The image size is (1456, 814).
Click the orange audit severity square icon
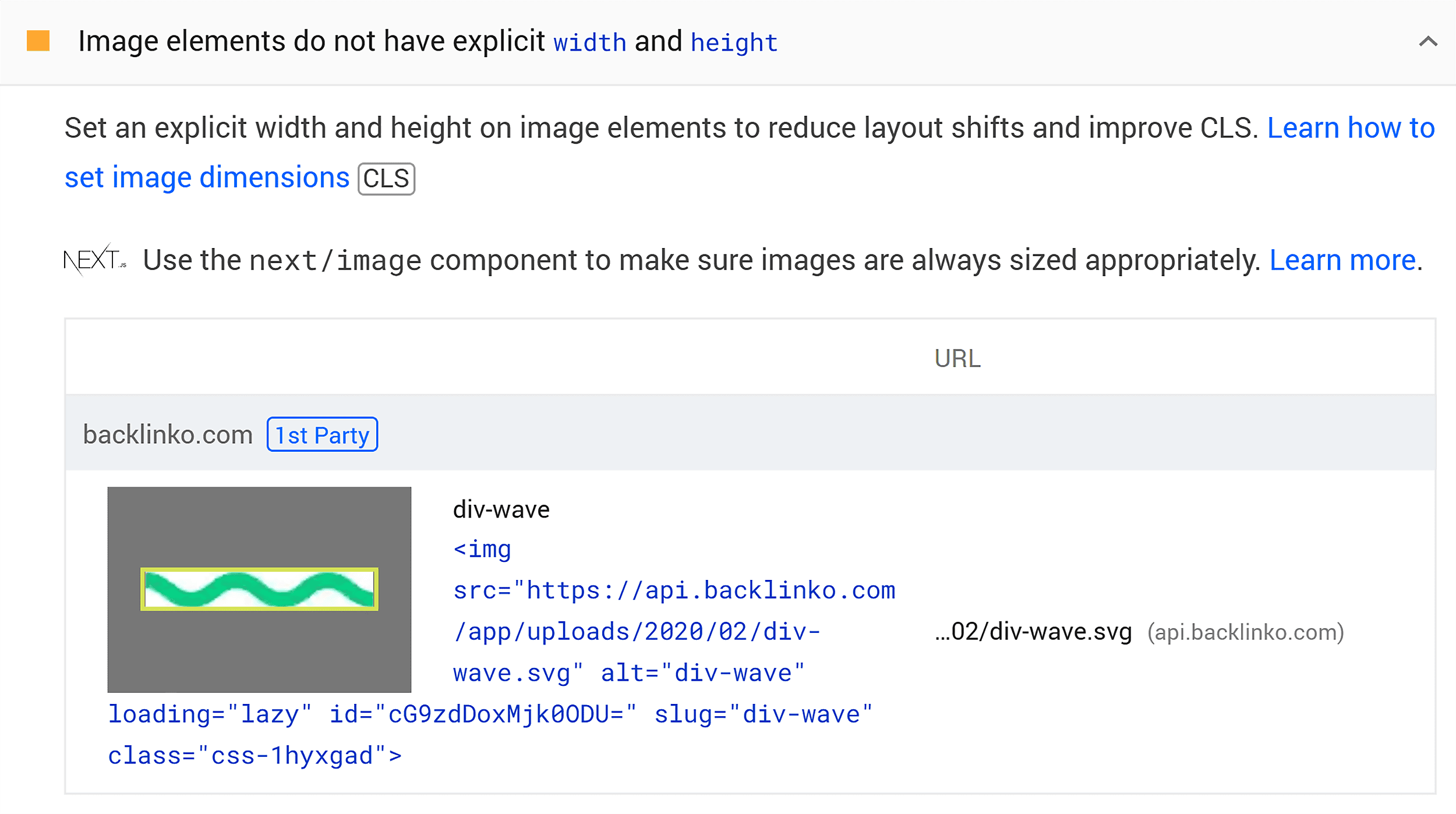(x=38, y=41)
